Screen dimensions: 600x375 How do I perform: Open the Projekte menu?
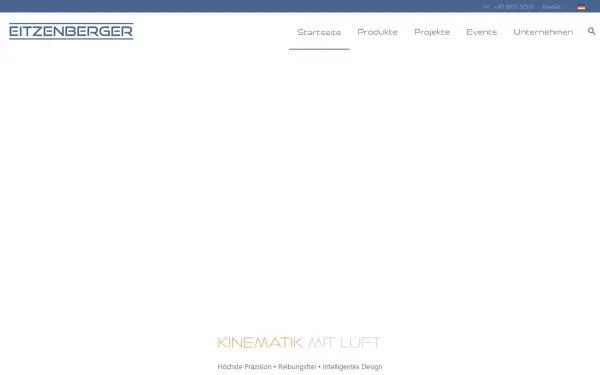(432, 32)
